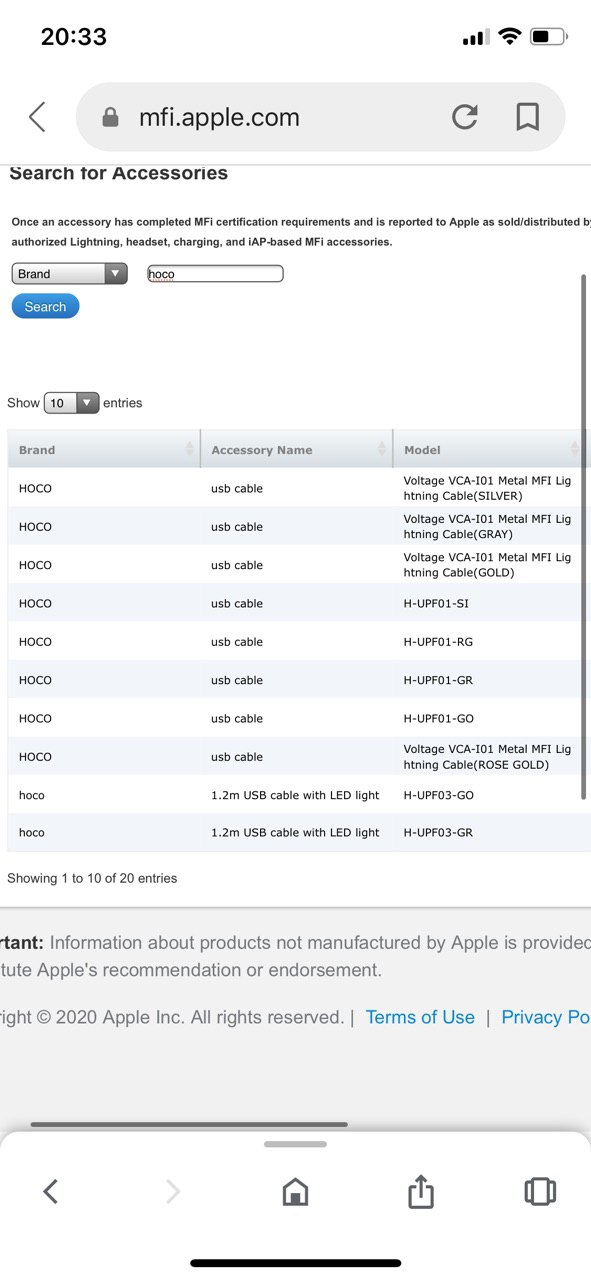
Task: Go back using bottom toolbar arrow
Action: (51, 1191)
